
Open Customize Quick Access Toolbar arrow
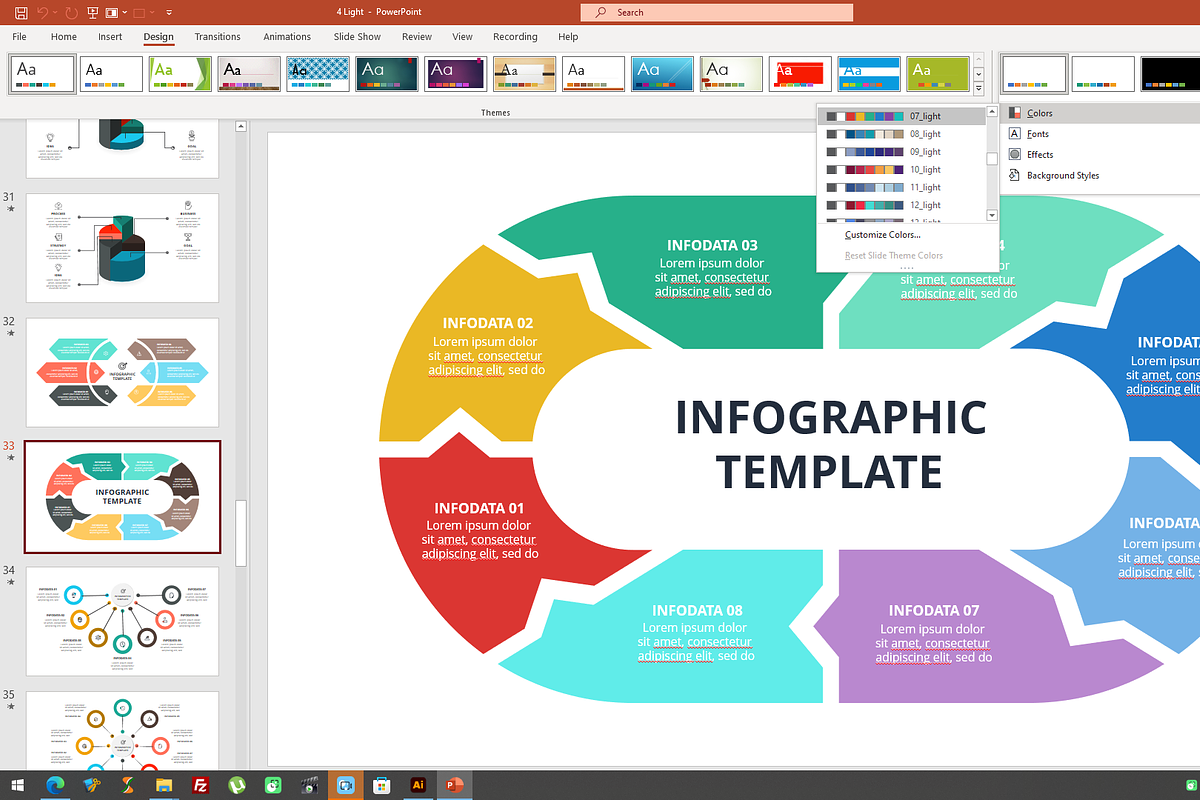168,13
